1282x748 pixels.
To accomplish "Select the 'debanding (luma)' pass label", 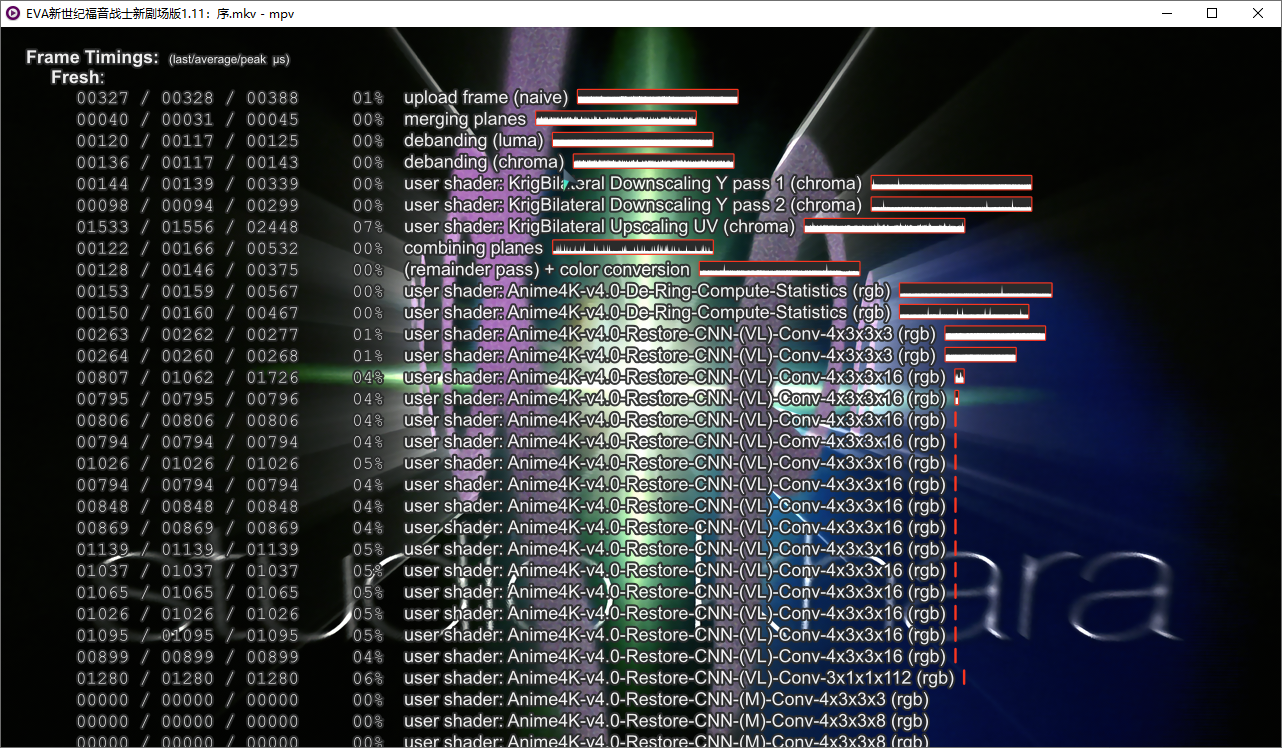I will pyautogui.click(x=474, y=141).
